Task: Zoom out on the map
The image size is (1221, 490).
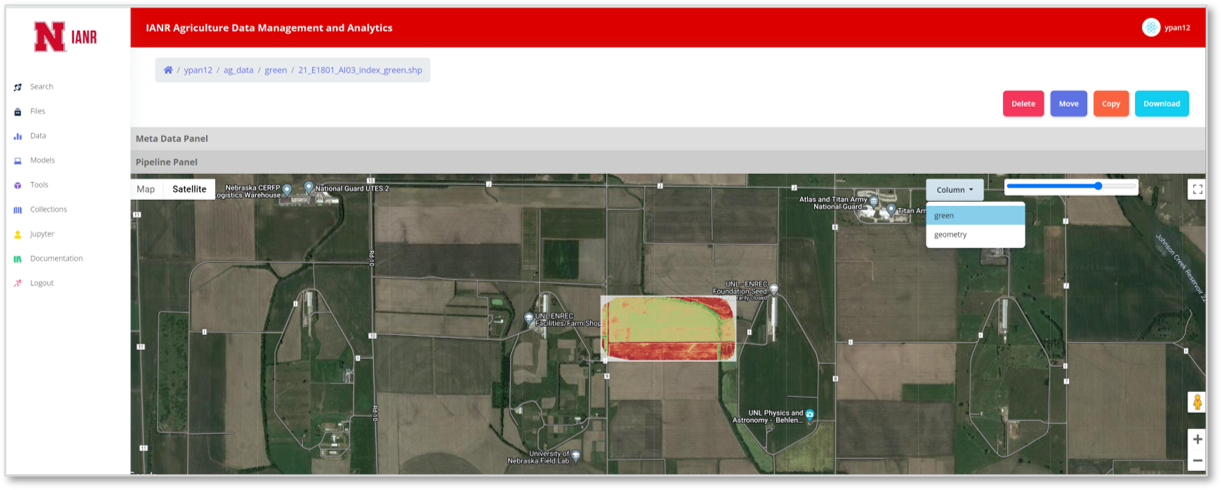Action: (1196, 461)
